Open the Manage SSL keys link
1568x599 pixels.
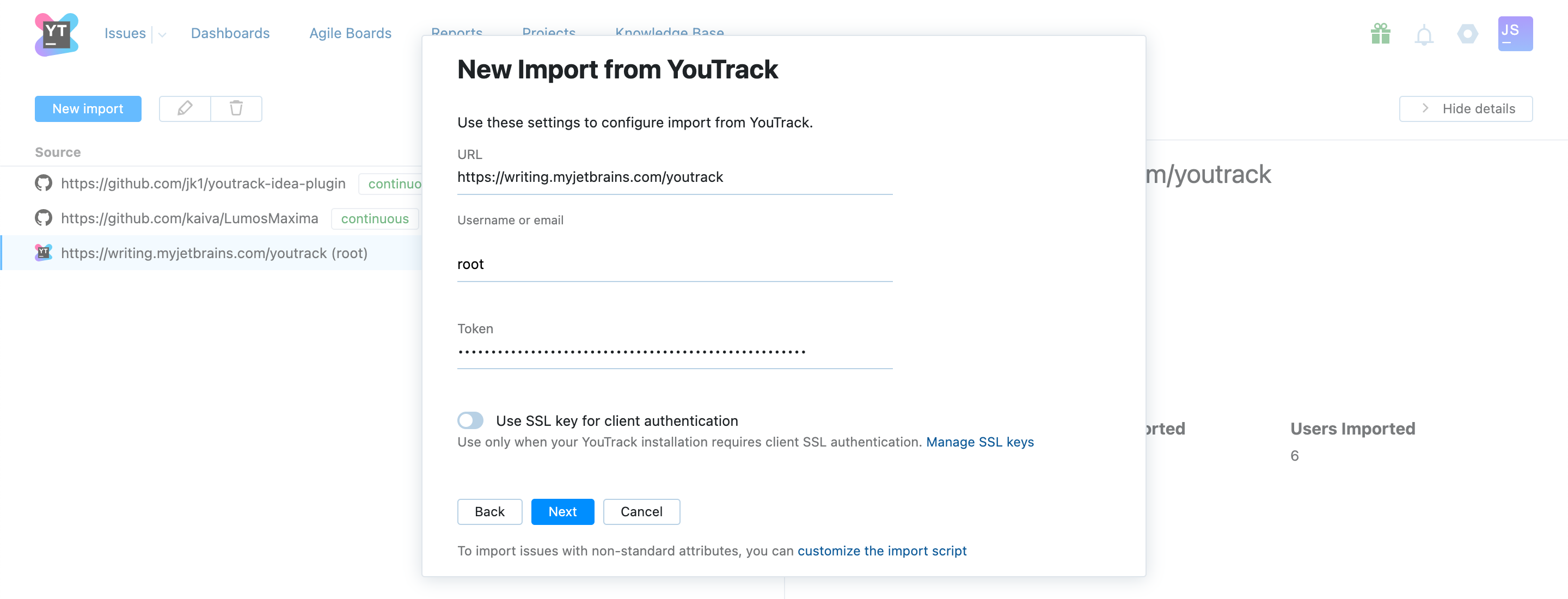(x=979, y=442)
